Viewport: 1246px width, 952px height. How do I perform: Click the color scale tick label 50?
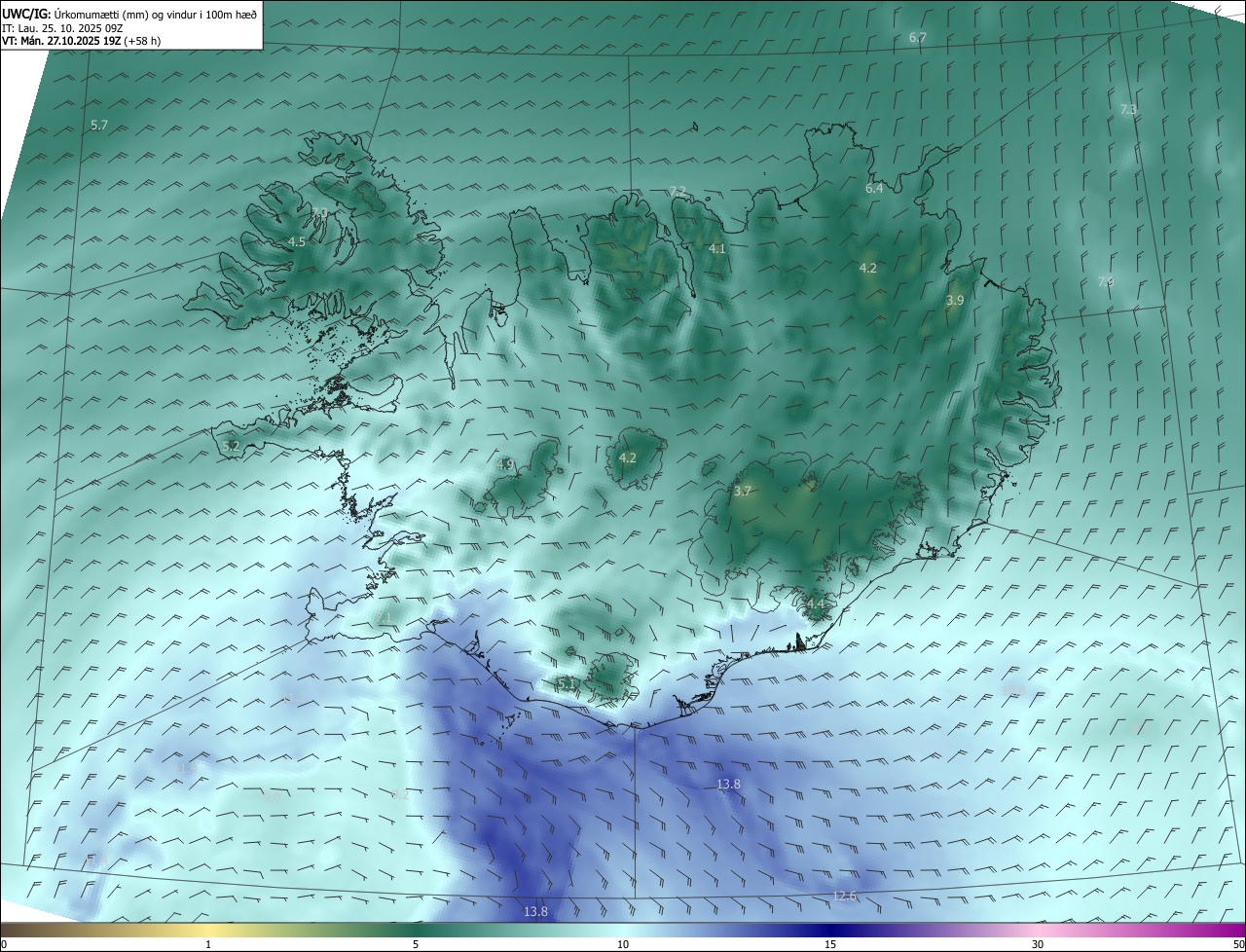click(1238, 944)
